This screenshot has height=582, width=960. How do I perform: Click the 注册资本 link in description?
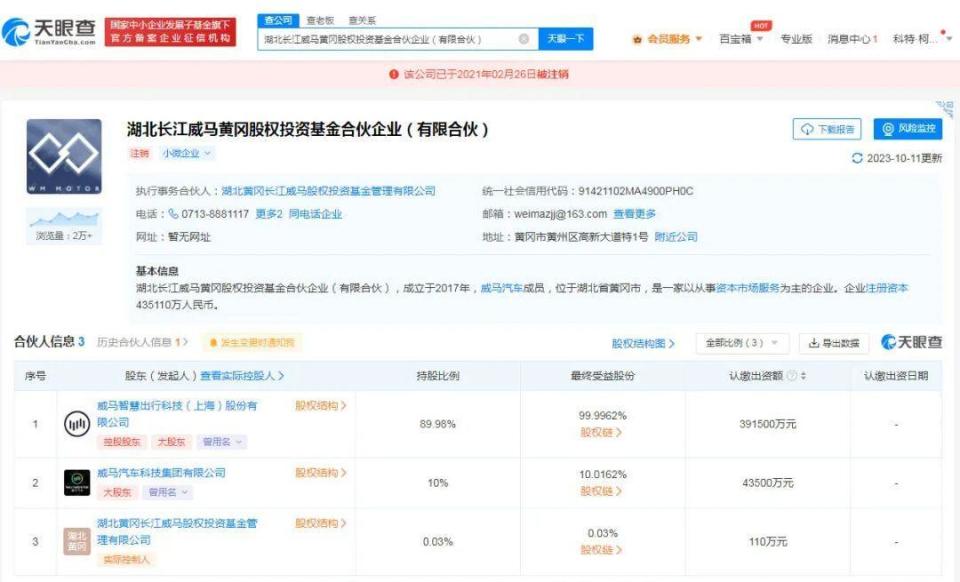[887, 288]
